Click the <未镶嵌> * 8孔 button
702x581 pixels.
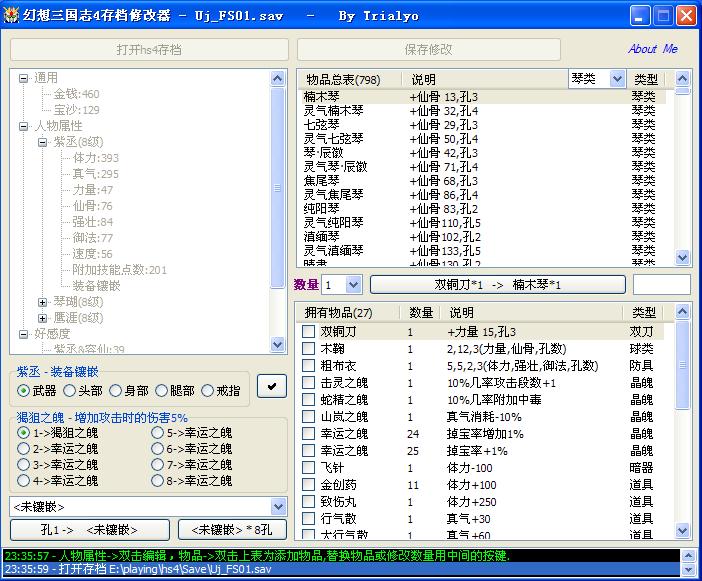(231, 530)
